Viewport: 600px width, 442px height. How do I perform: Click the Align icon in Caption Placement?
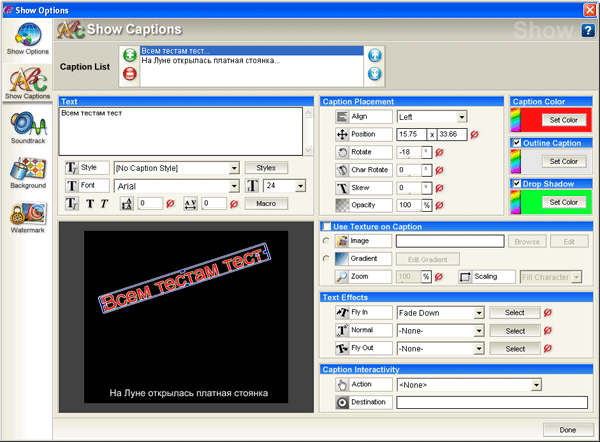click(x=342, y=116)
